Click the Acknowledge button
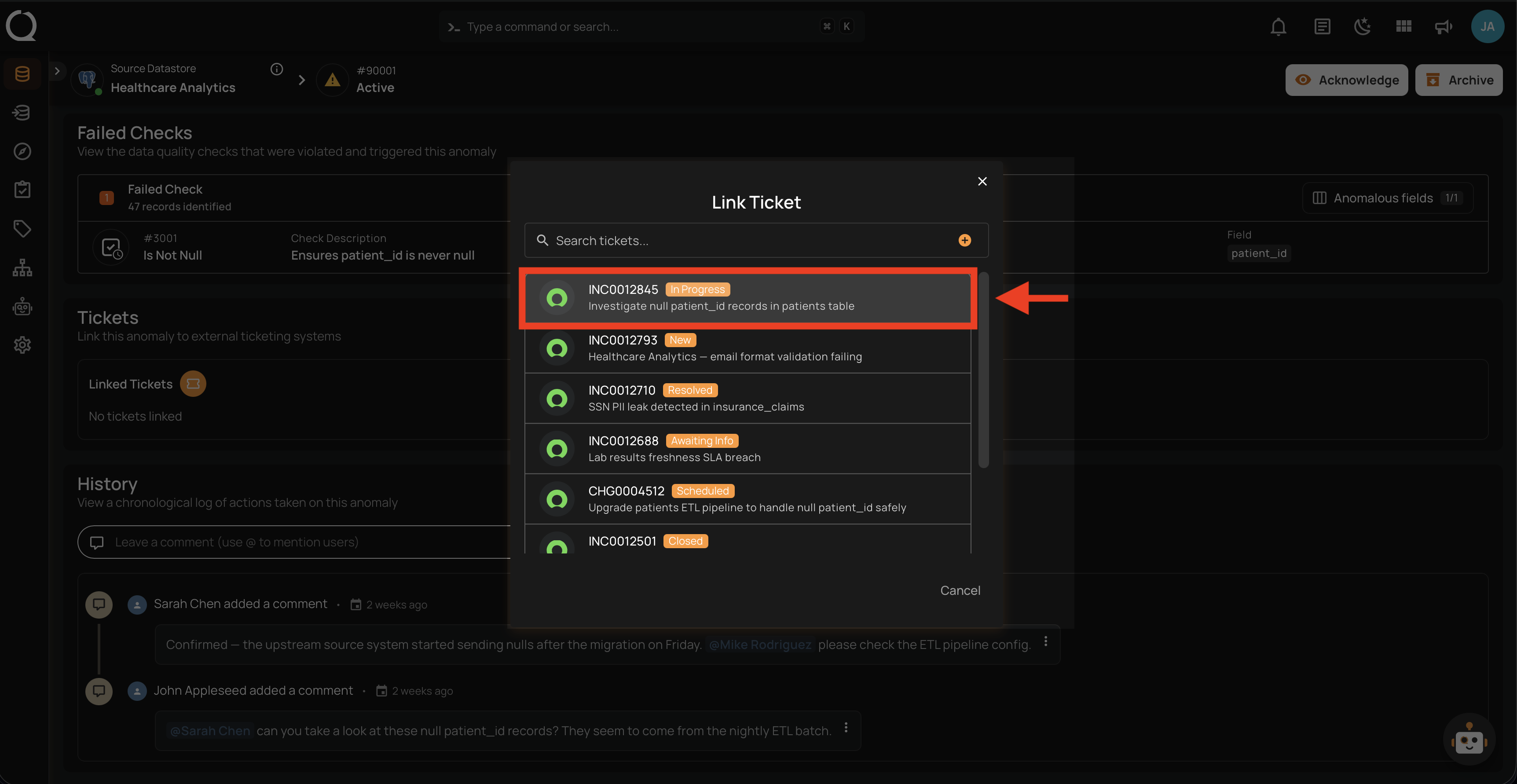1517x784 pixels. tap(1346, 80)
